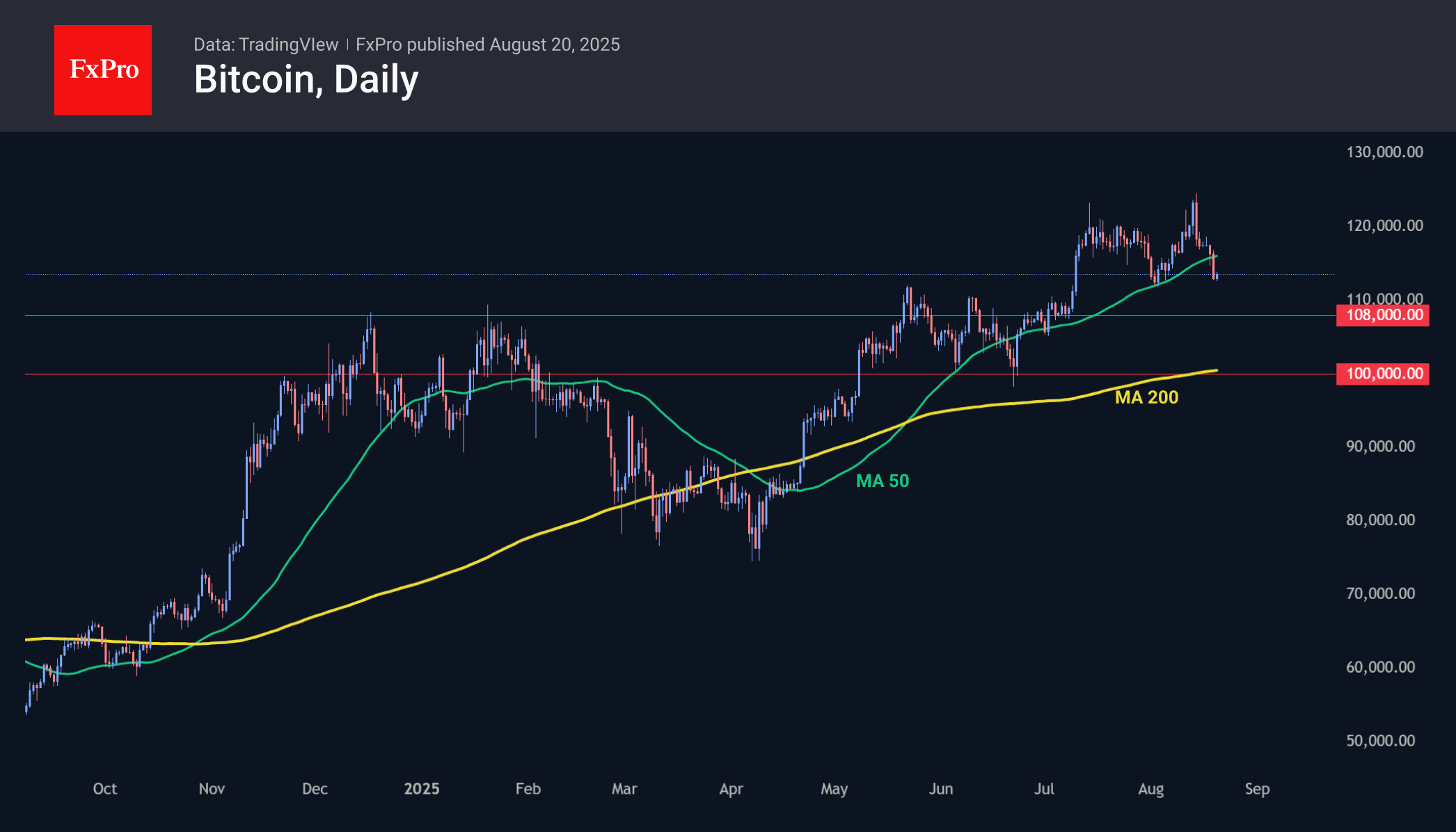Click the 70,000.00 price axis label
Screen dimensions: 1456x832
[x=1380, y=593]
